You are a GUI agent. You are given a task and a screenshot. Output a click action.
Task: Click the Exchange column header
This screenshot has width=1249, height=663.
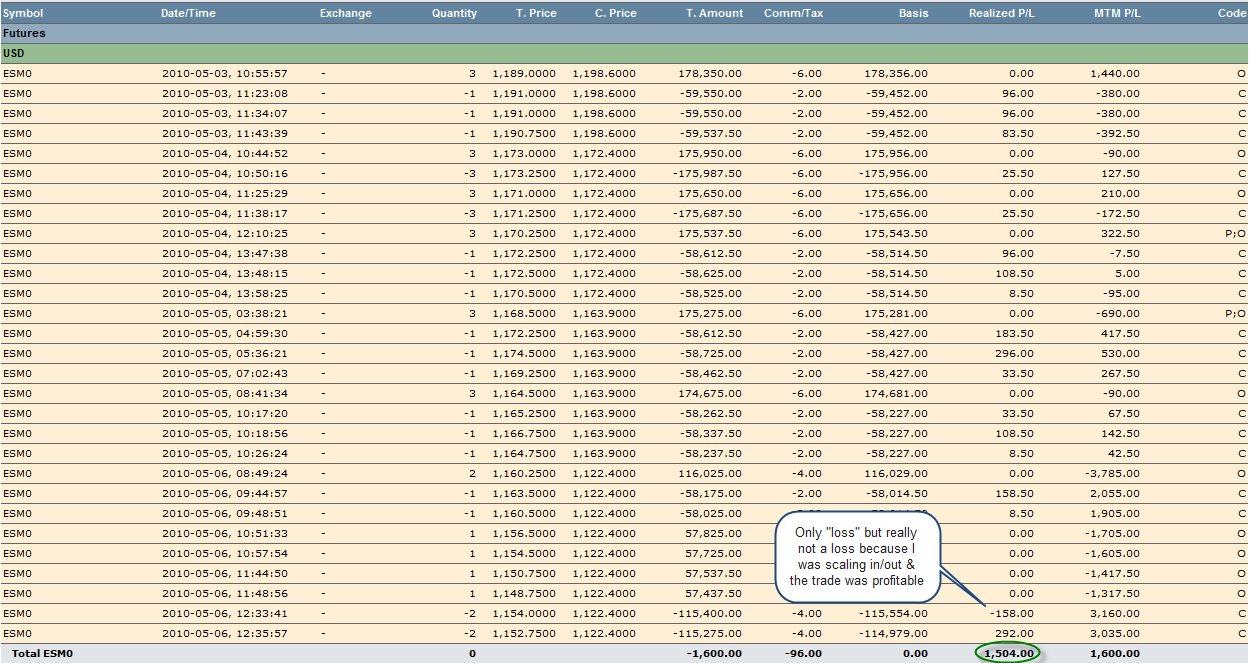(345, 13)
